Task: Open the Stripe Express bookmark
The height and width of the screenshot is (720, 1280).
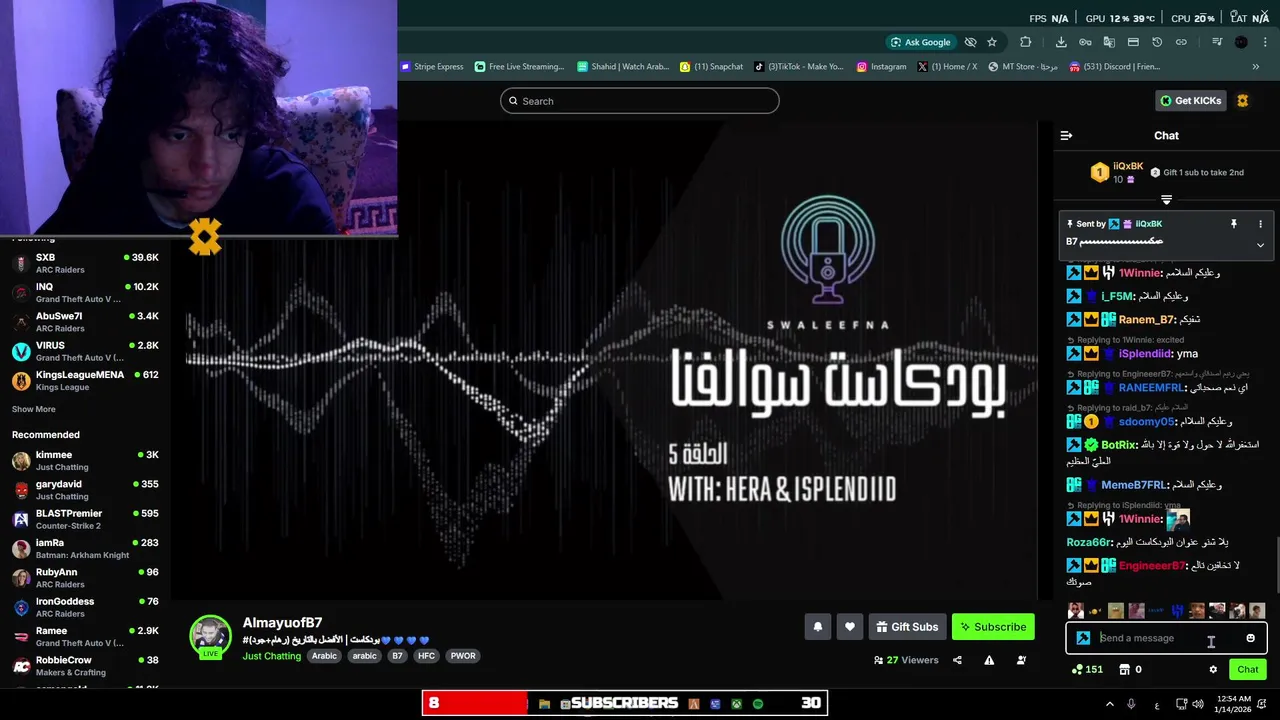Action: 432,67
